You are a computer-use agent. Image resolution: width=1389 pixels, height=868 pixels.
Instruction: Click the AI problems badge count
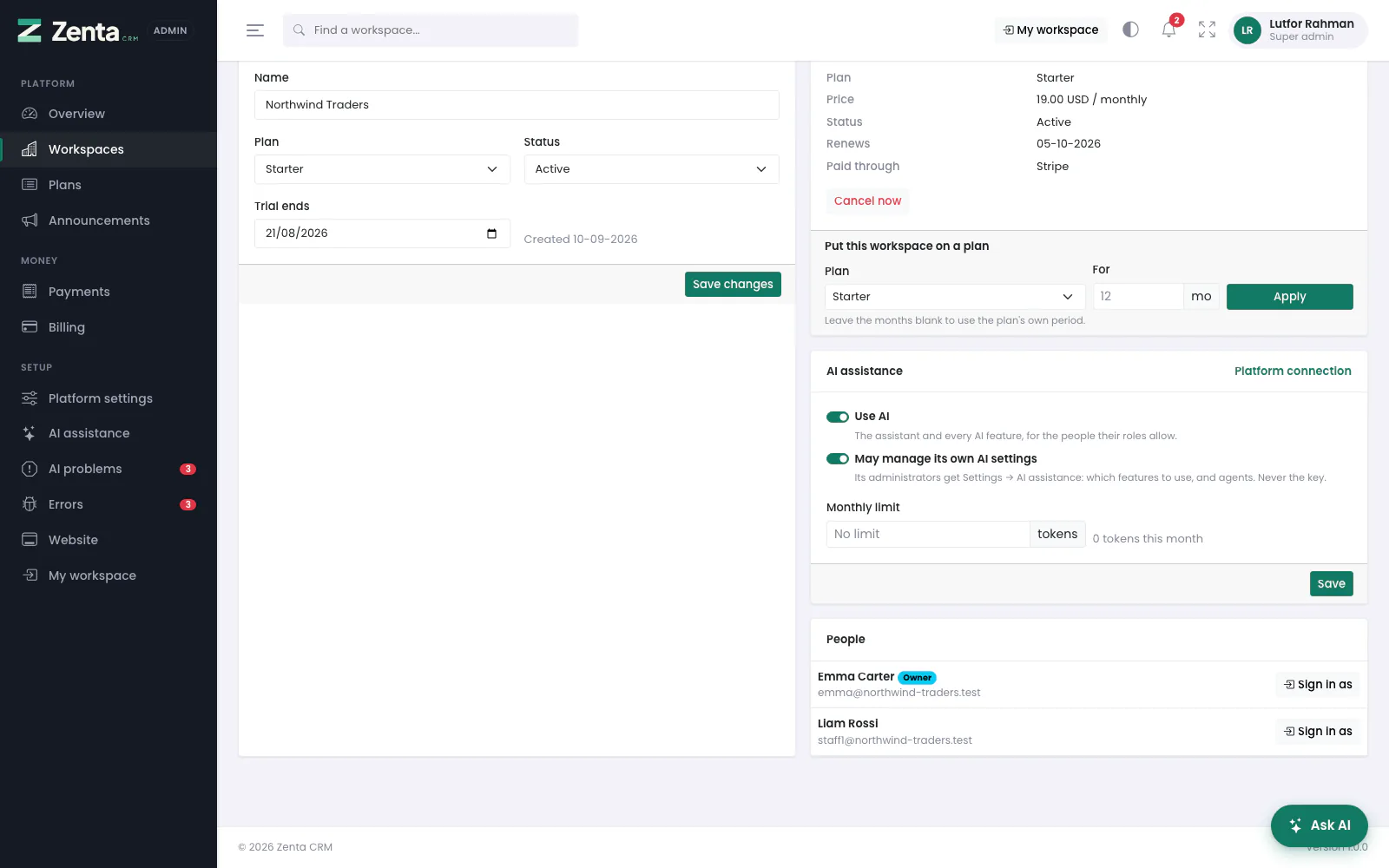[188, 469]
